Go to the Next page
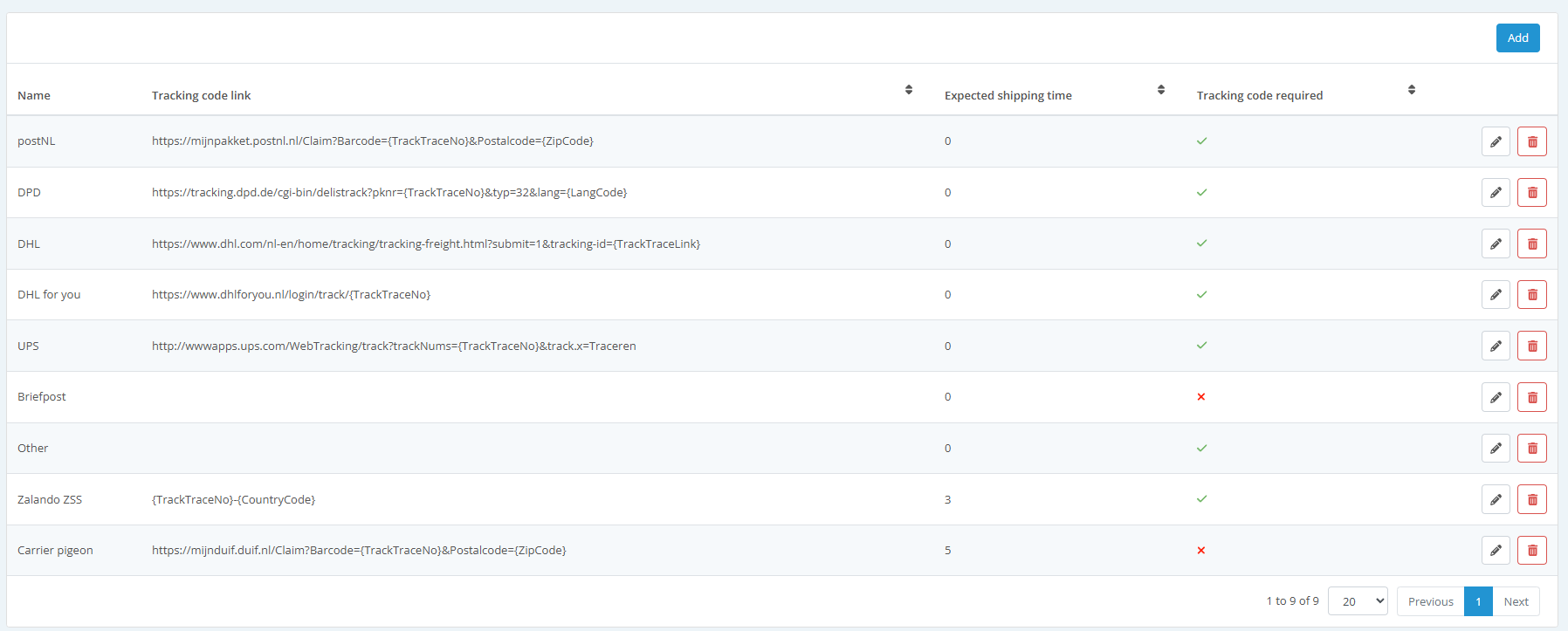The image size is (1568, 631). click(x=1516, y=601)
